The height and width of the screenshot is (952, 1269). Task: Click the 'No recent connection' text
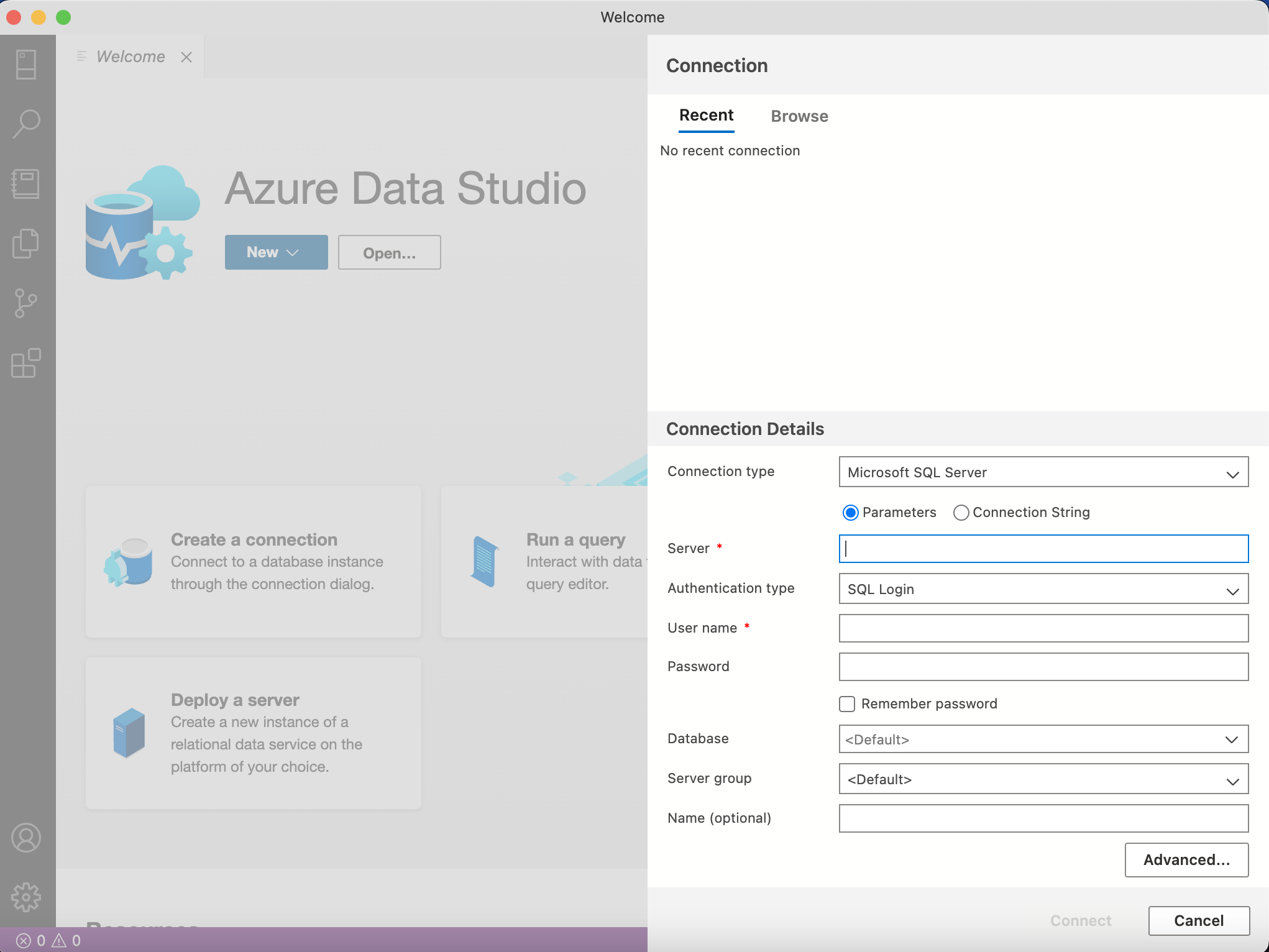(x=730, y=151)
